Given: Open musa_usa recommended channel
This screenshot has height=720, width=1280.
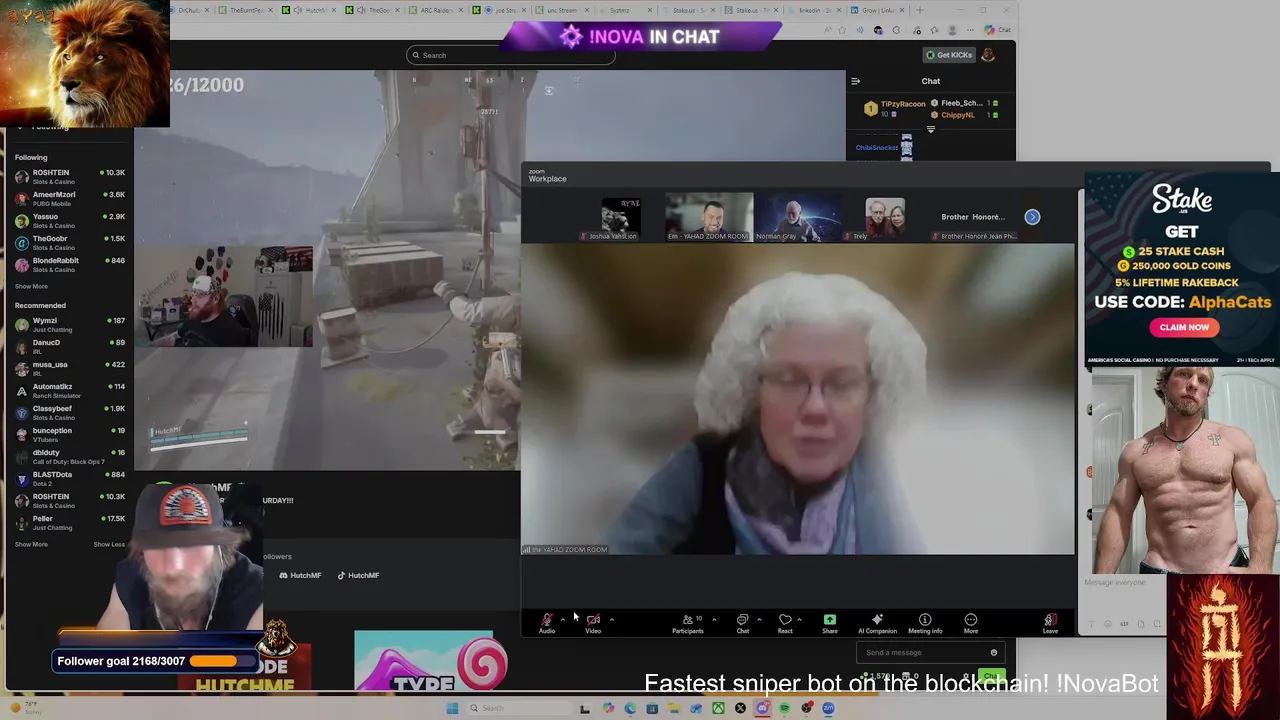Looking at the screenshot, I should point(69,368).
